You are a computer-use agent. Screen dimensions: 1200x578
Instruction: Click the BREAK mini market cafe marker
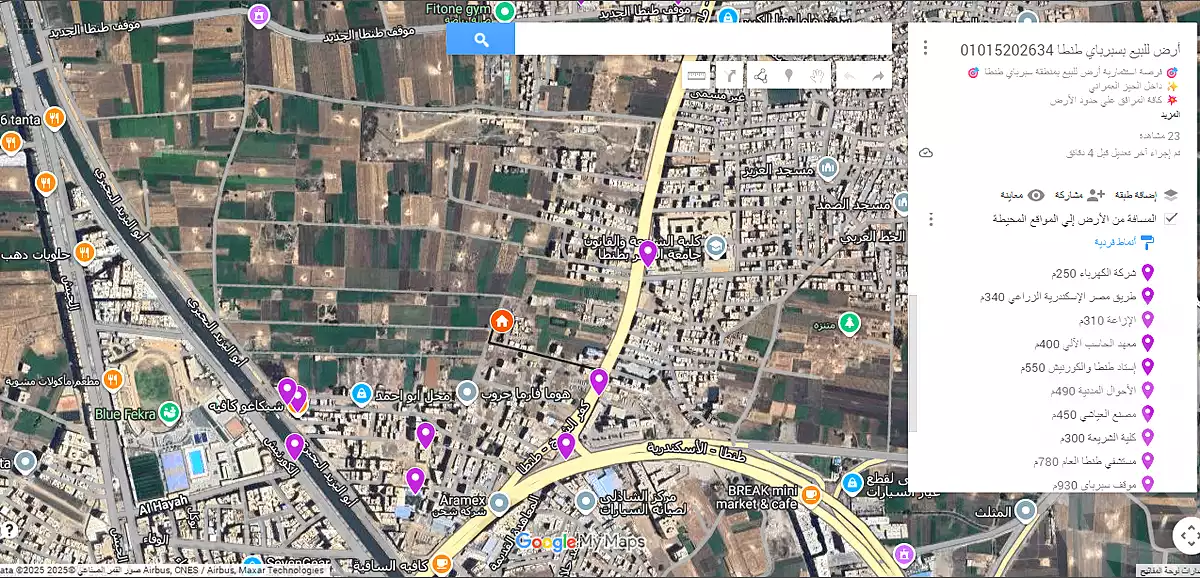click(x=810, y=493)
